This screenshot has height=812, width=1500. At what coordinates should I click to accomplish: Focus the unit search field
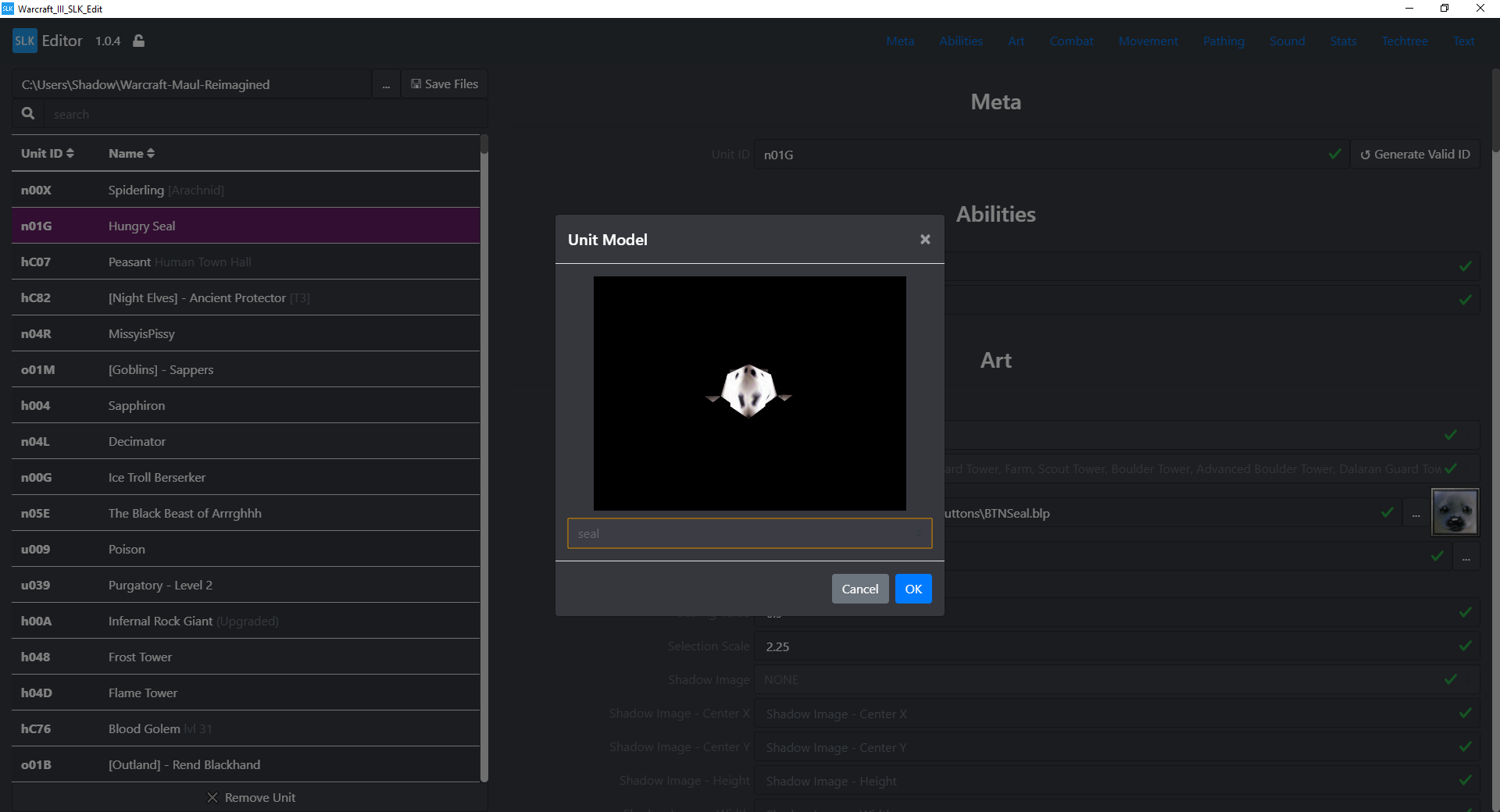coord(266,114)
